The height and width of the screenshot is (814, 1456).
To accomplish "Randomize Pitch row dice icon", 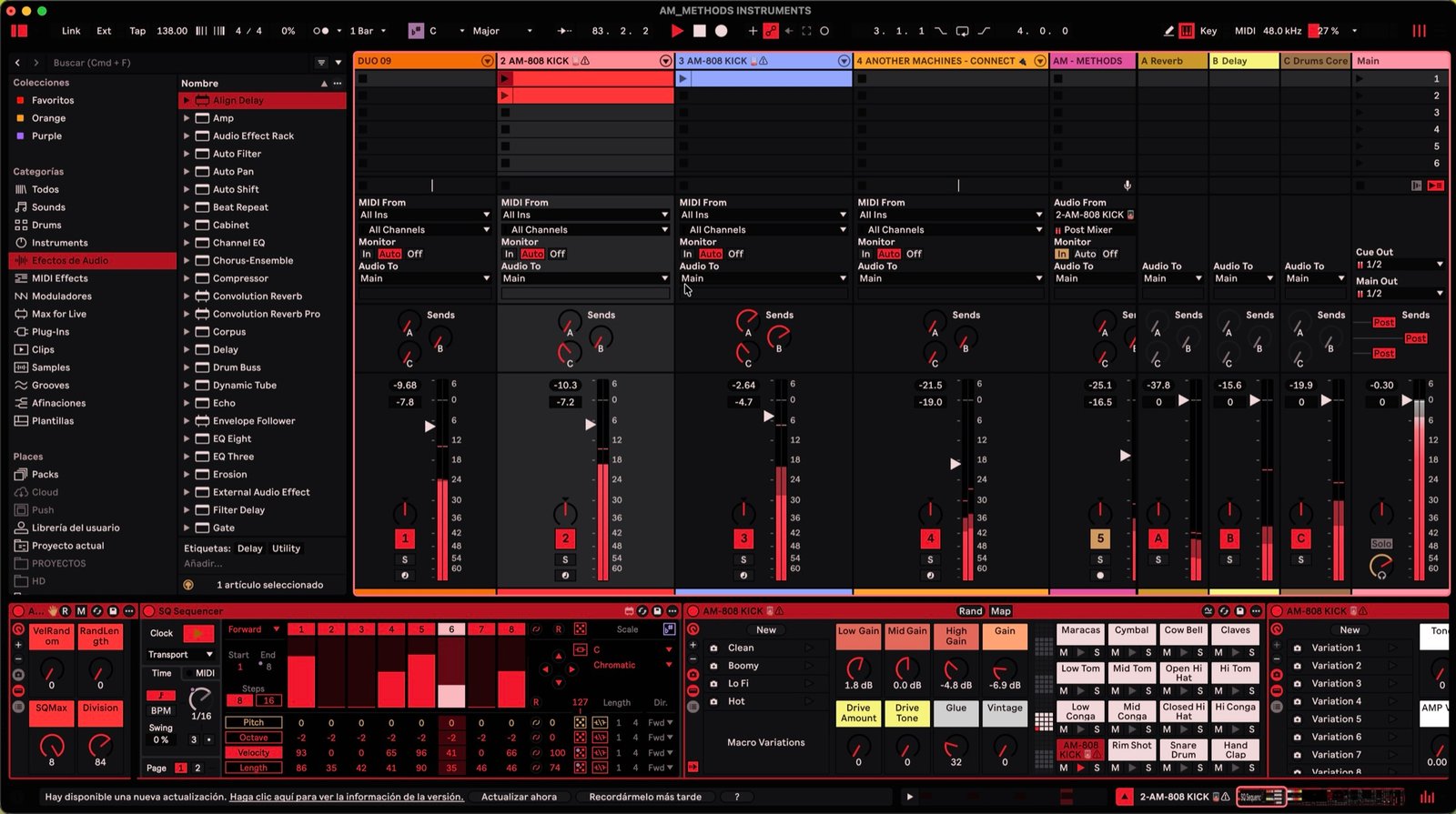I will tap(580, 723).
